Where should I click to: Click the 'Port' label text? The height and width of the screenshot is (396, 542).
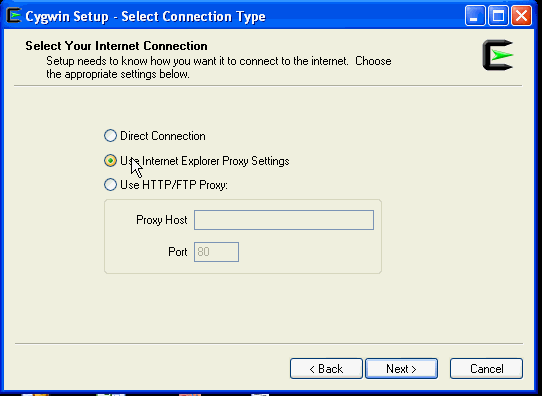click(178, 252)
